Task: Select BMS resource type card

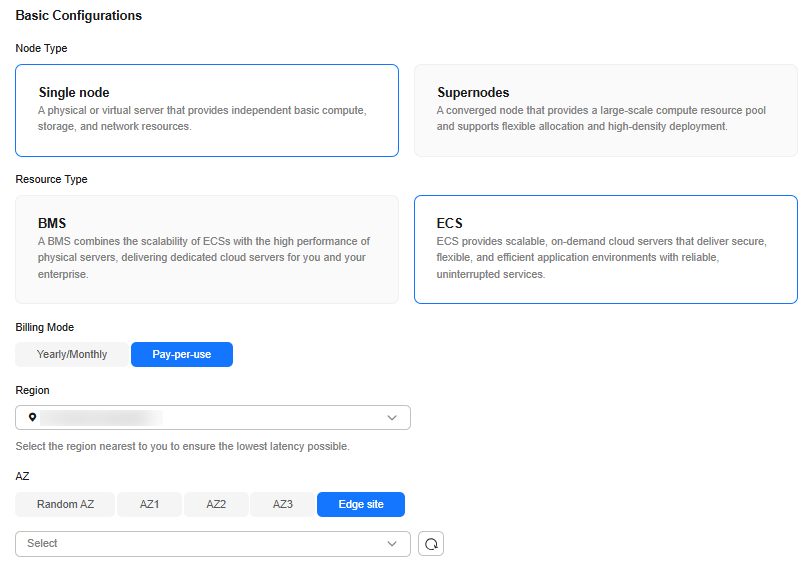Action: [207, 250]
